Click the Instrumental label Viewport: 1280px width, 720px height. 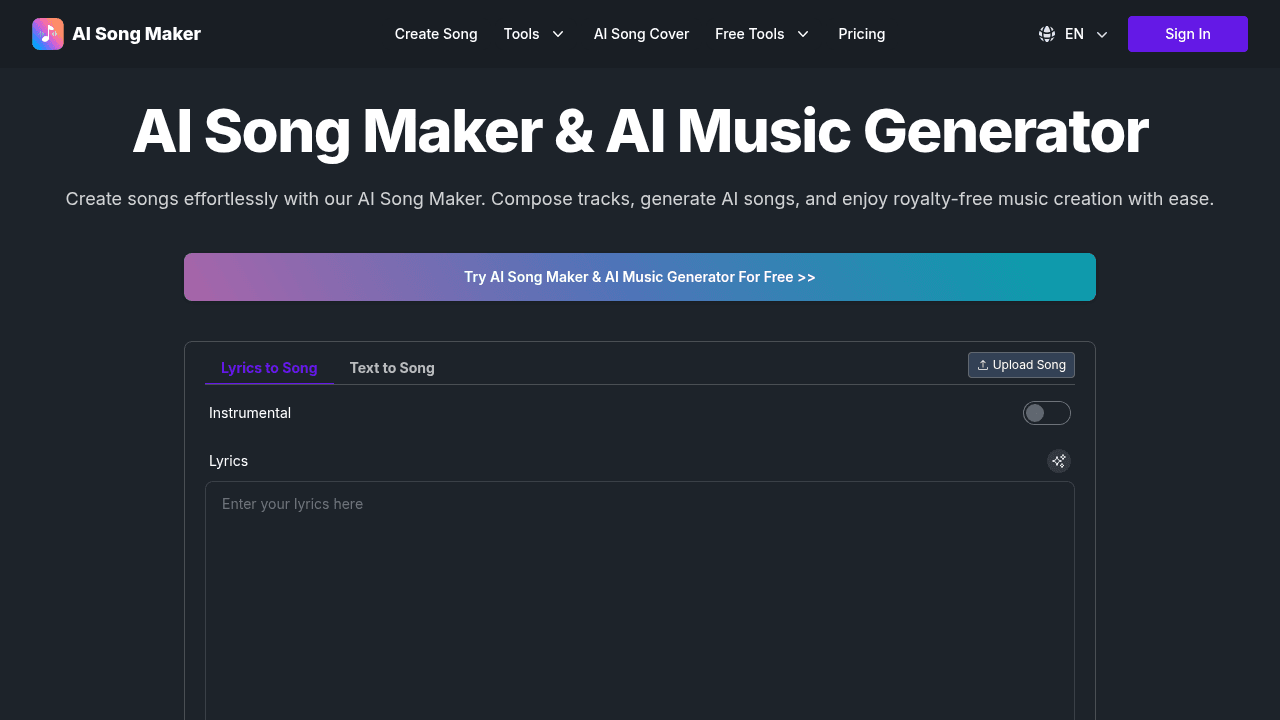[x=250, y=413]
